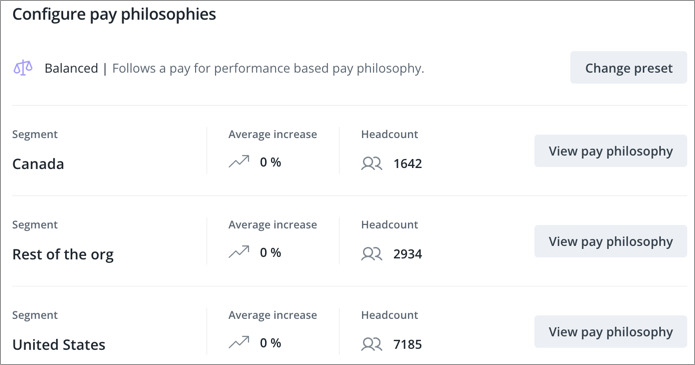Click United States trend arrow icon
Viewport: 695px width, 365px height.
tap(239, 342)
